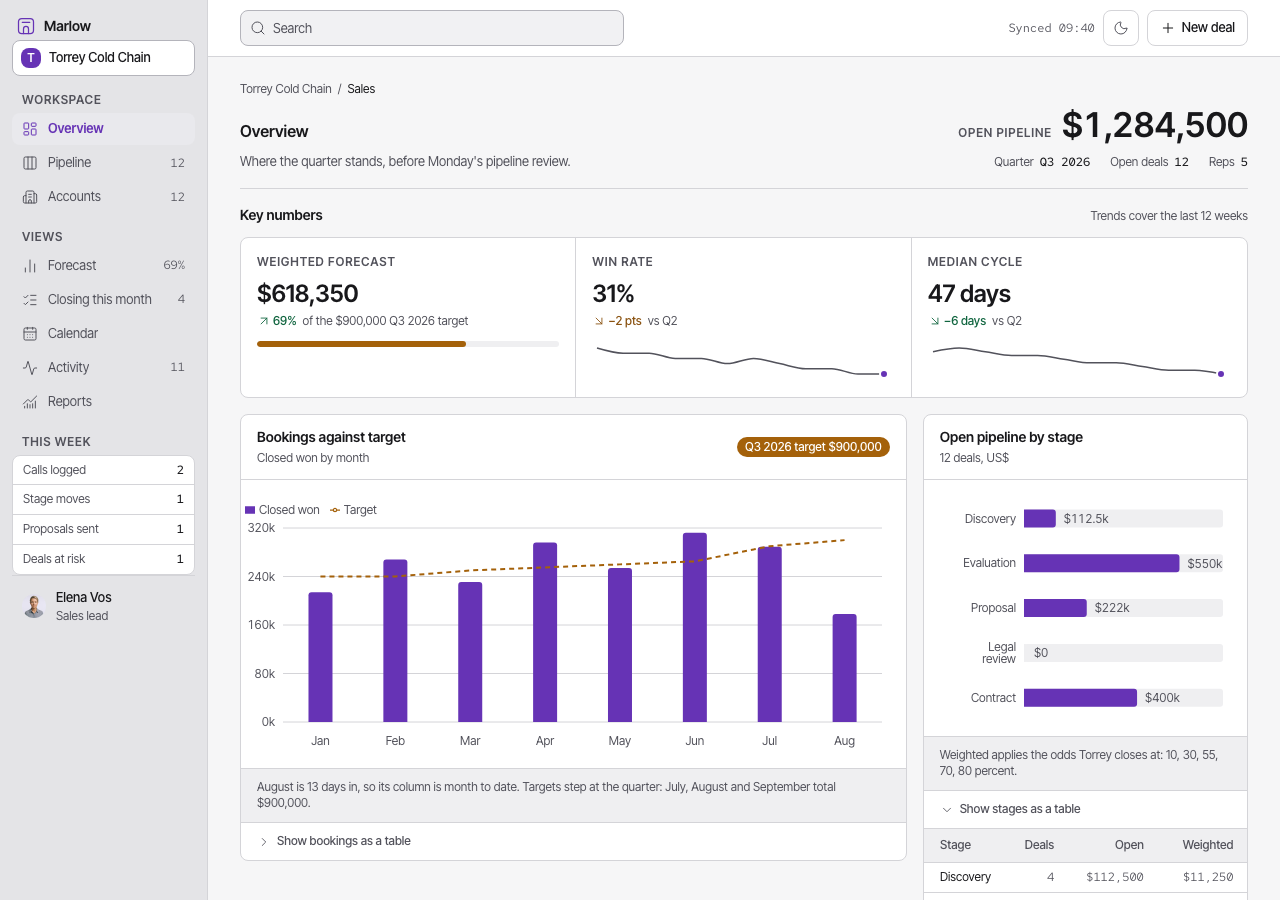The width and height of the screenshot is (1280, 900).
Task: Click the Contract stage bar
Action: tap(1080, 698)
